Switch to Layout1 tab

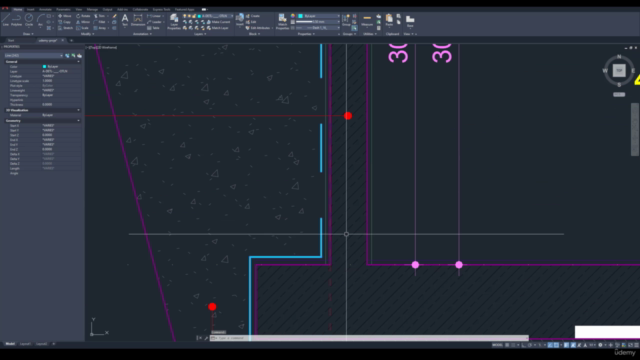click(25, 344)
